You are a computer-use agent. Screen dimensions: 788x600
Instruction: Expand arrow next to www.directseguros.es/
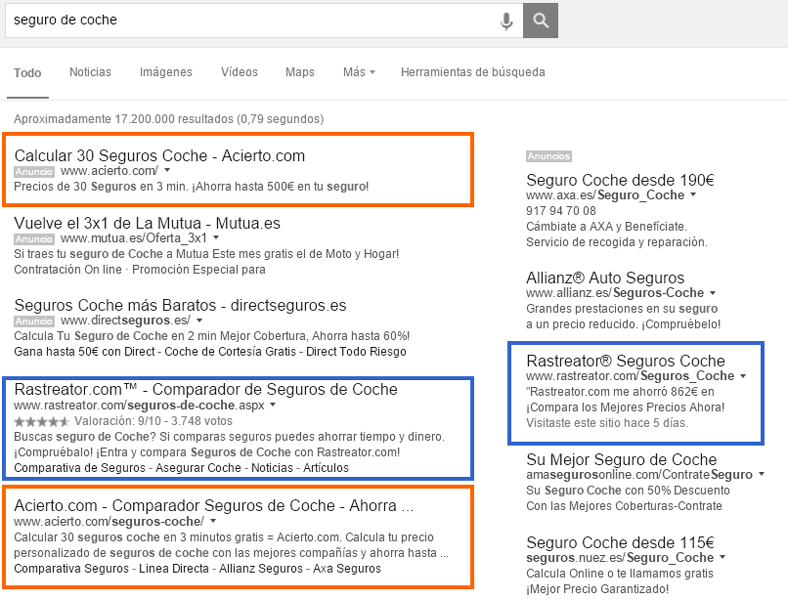pos(200,321)
